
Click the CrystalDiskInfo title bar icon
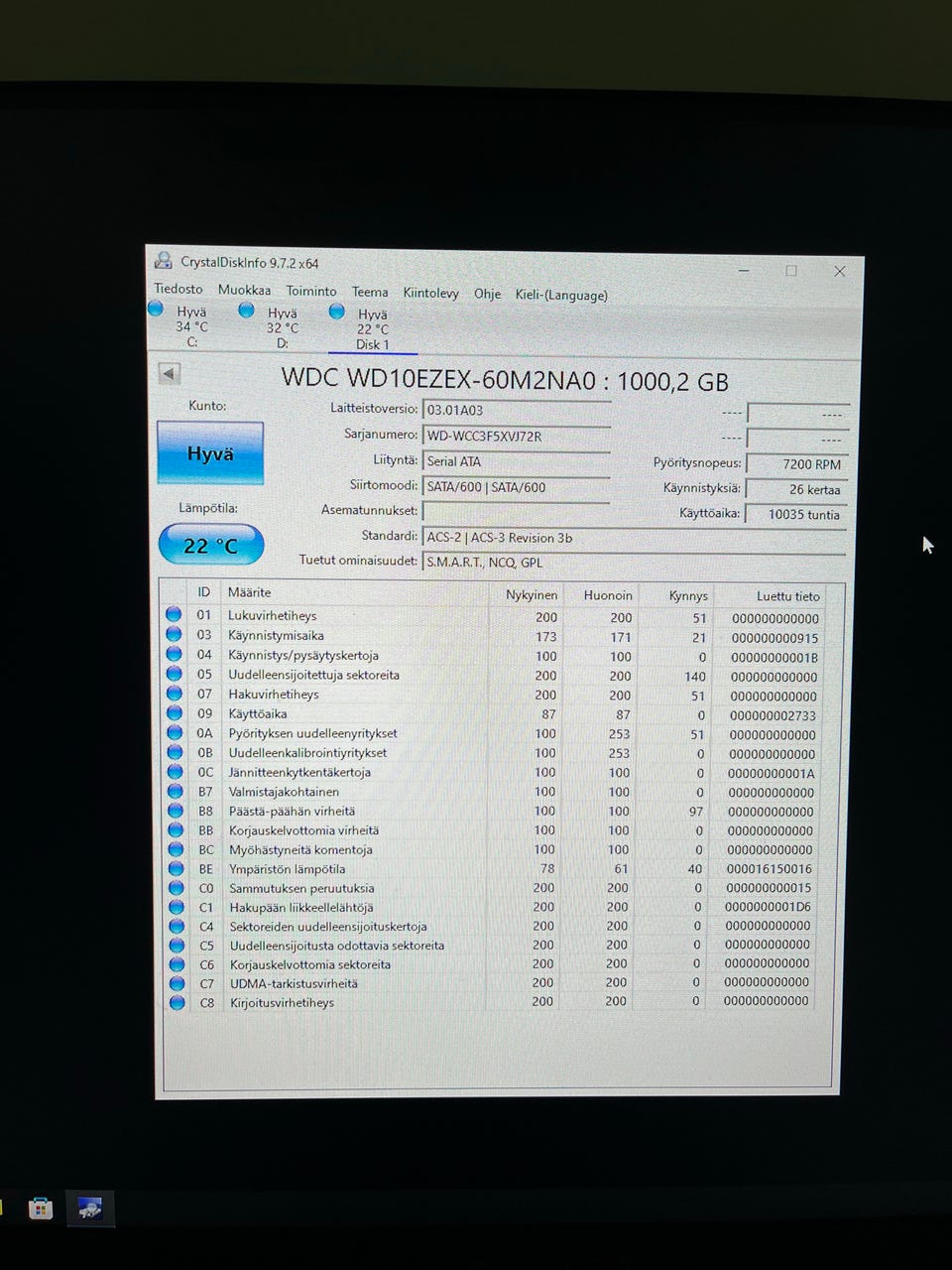coord(163,261)
